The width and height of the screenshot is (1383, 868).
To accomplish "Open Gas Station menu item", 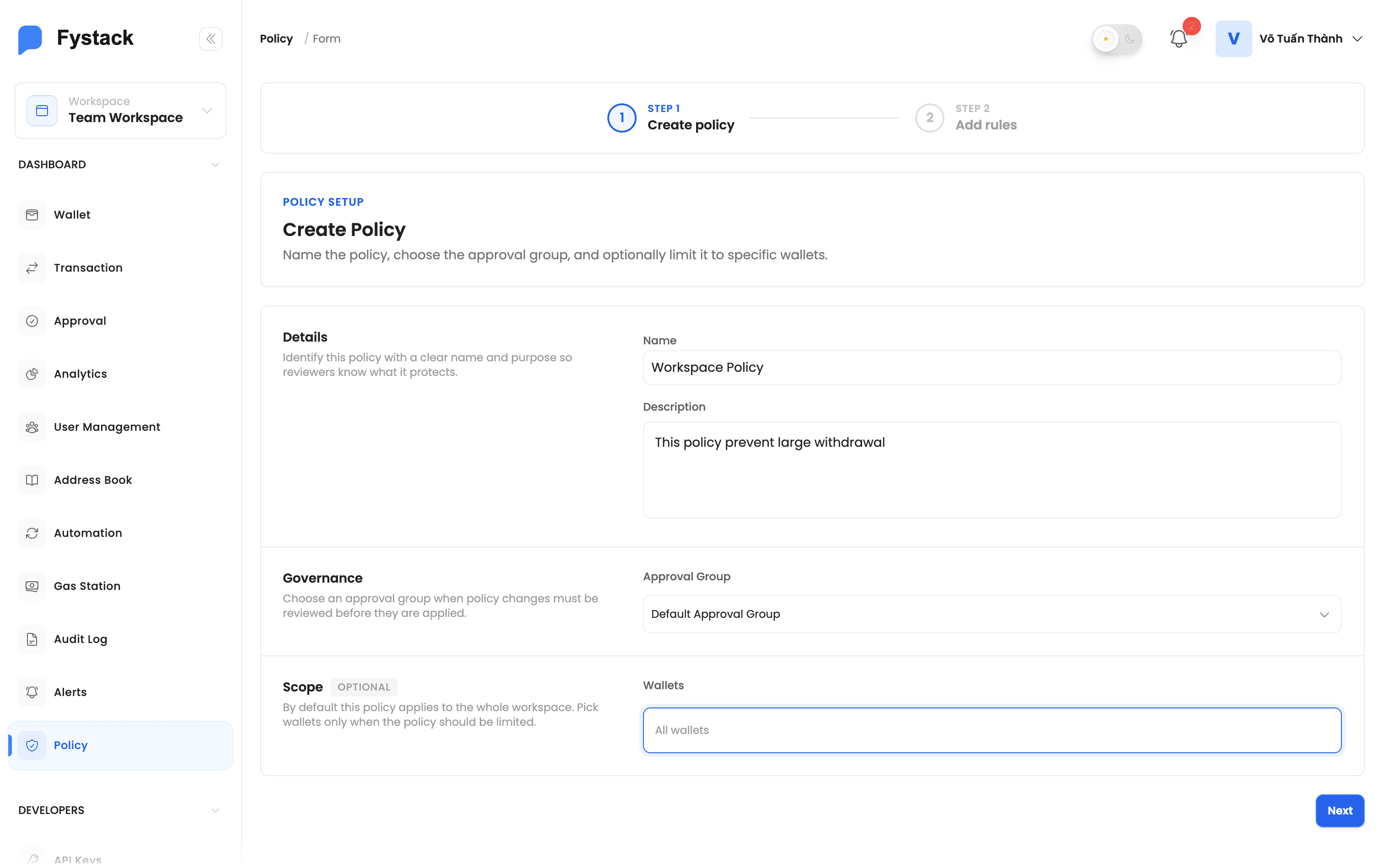I will click(x=121, y=586).
